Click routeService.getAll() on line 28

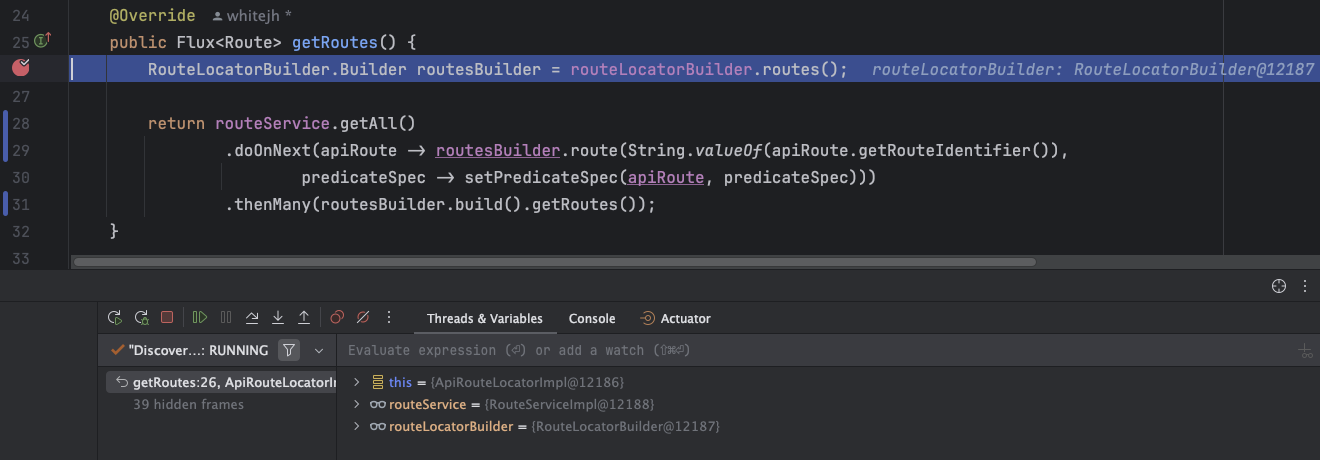click(315, 124)
